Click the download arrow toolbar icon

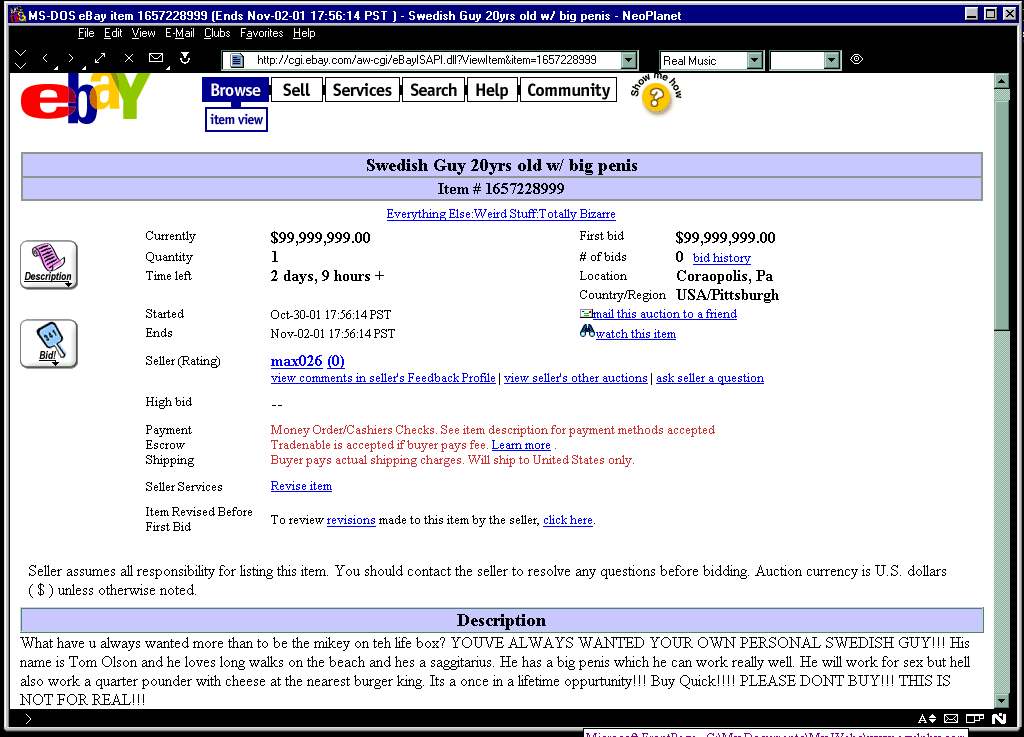185,58
